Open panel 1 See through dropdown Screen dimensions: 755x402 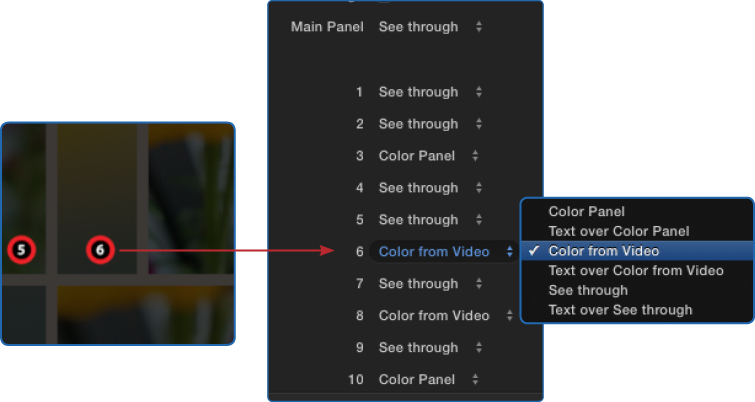pos(430,92)
